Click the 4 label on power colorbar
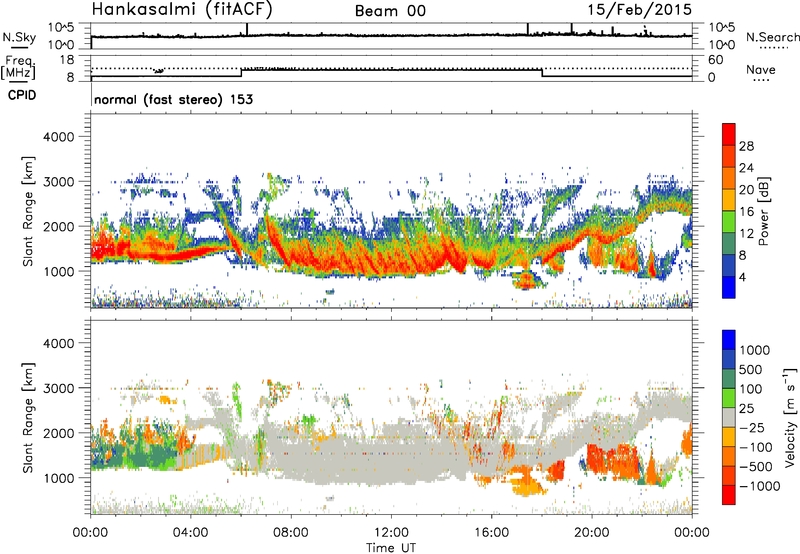800x554 pixels. (743, 278)
